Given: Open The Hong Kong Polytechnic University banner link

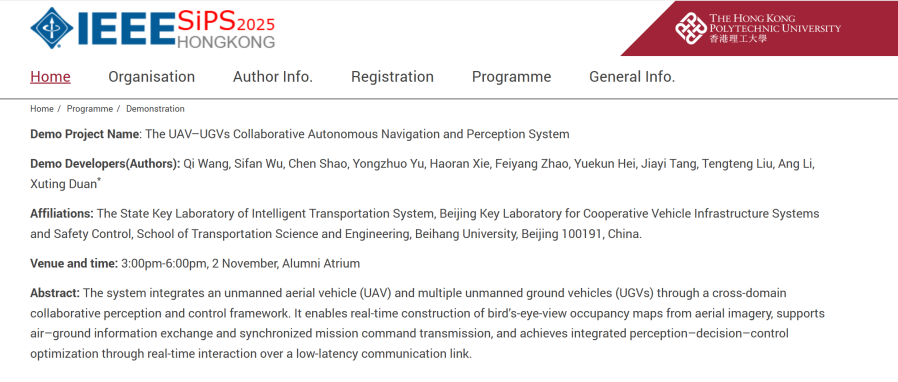Looking at the screenshot, I should click(x=758, y=28).
